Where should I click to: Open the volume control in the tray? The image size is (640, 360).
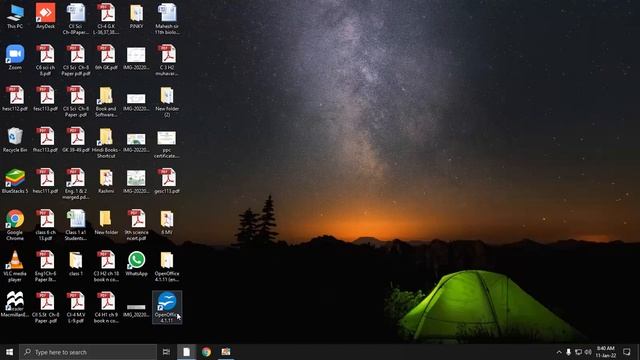[588, 352]
